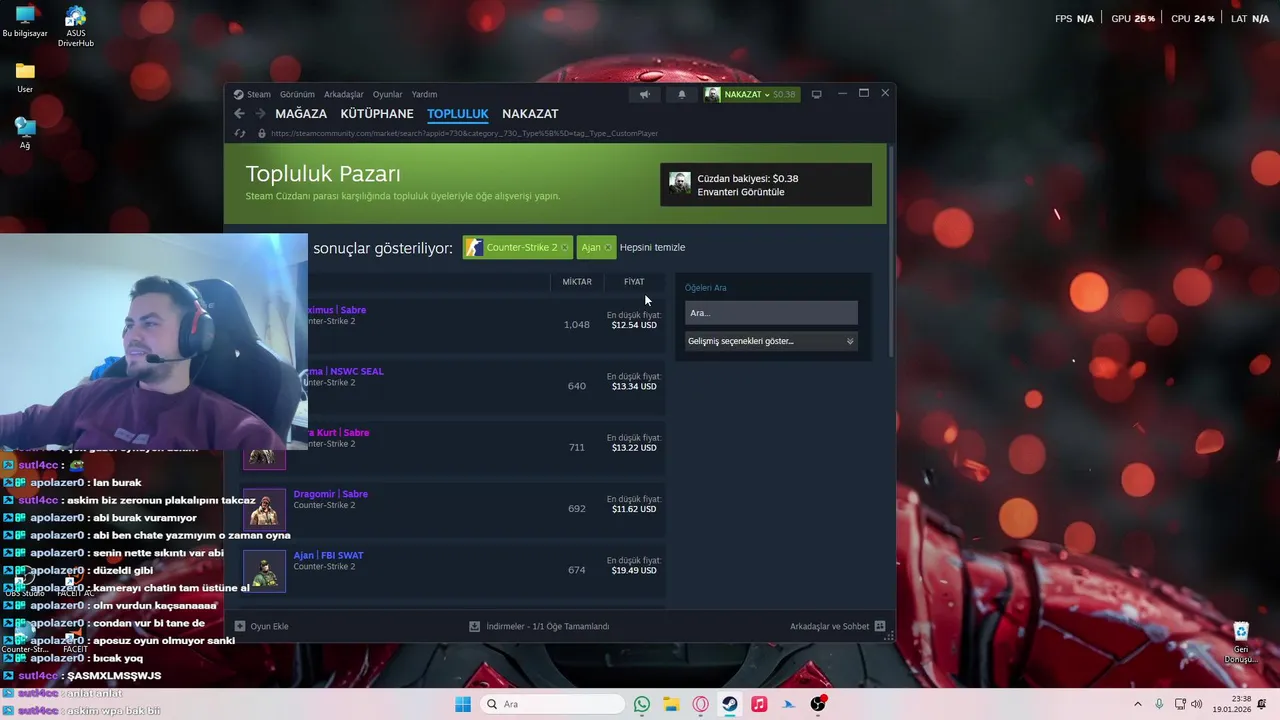Open the User folder on desktop
1280x720 pixels.
(x=25, y=78)
